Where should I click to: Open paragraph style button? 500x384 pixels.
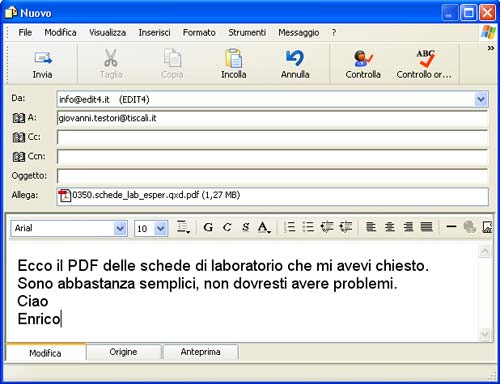click(183, 227)
